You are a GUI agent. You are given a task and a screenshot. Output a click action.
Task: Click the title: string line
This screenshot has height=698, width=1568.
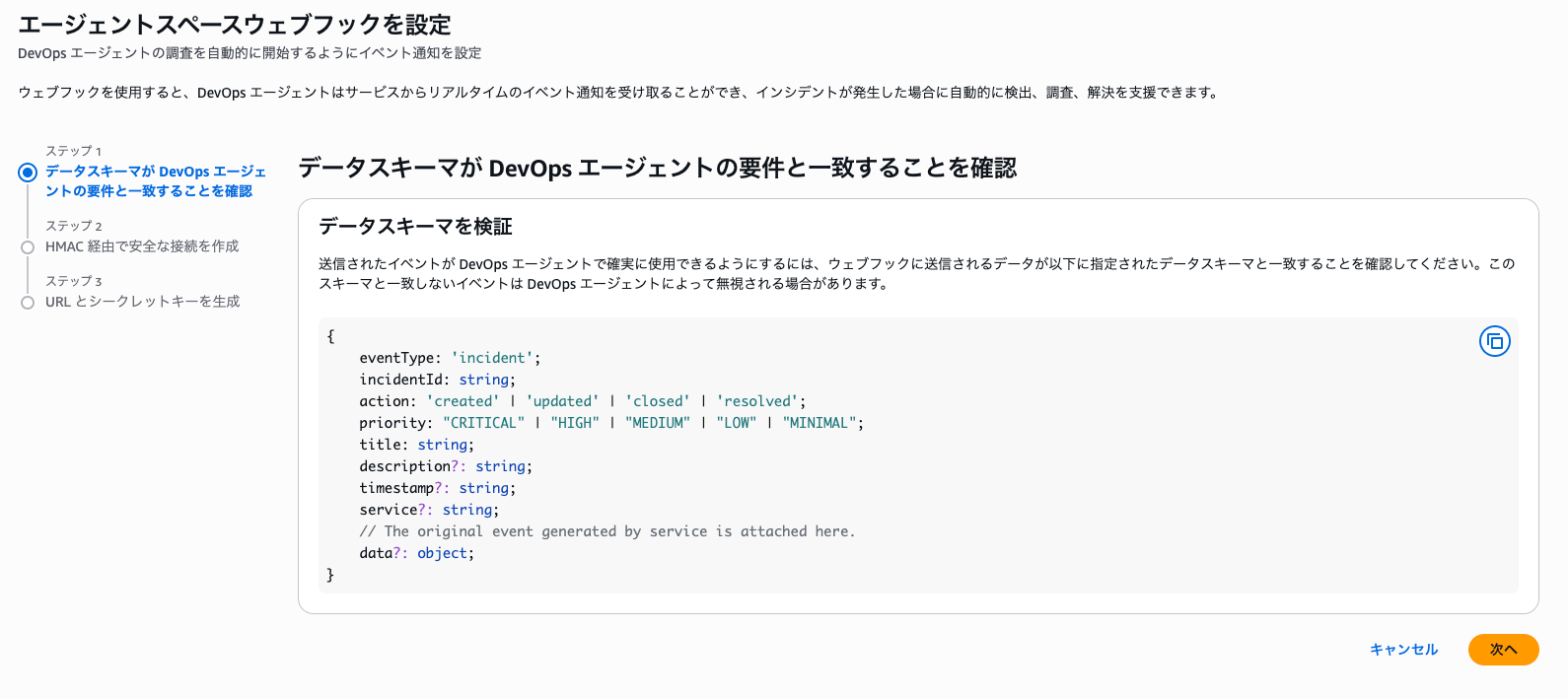point(416,445)
